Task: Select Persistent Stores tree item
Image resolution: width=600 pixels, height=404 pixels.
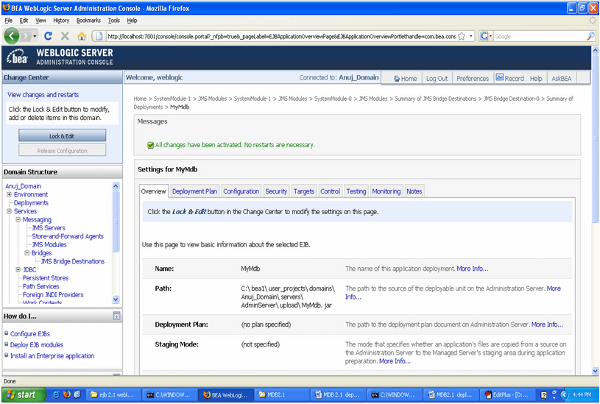Action: point(45,278)
